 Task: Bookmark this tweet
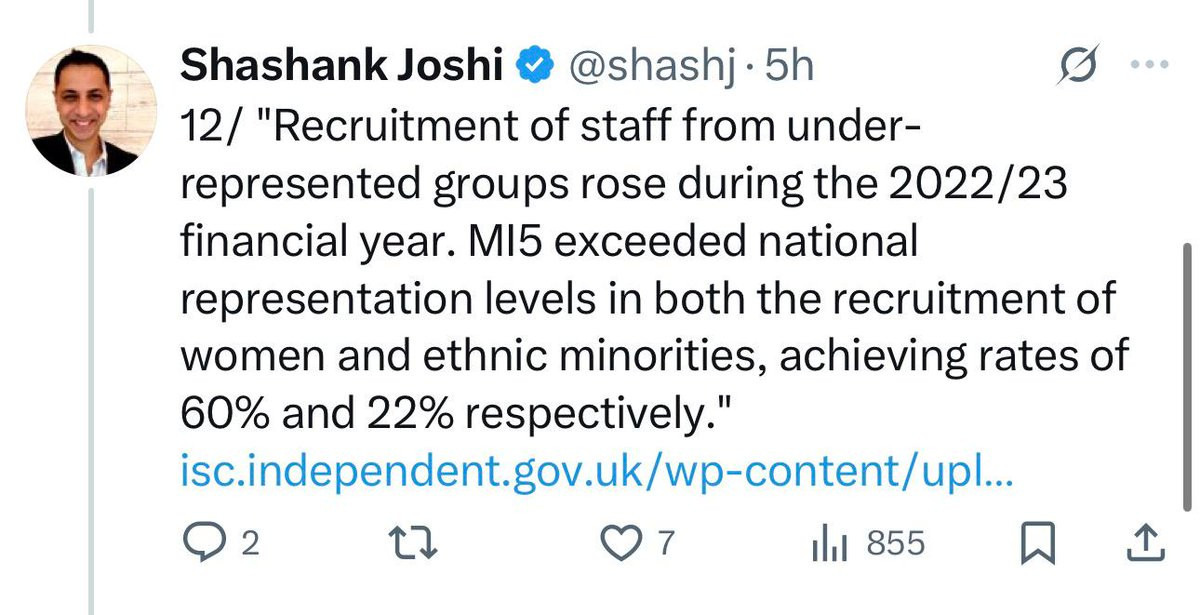pos(1038,544)
